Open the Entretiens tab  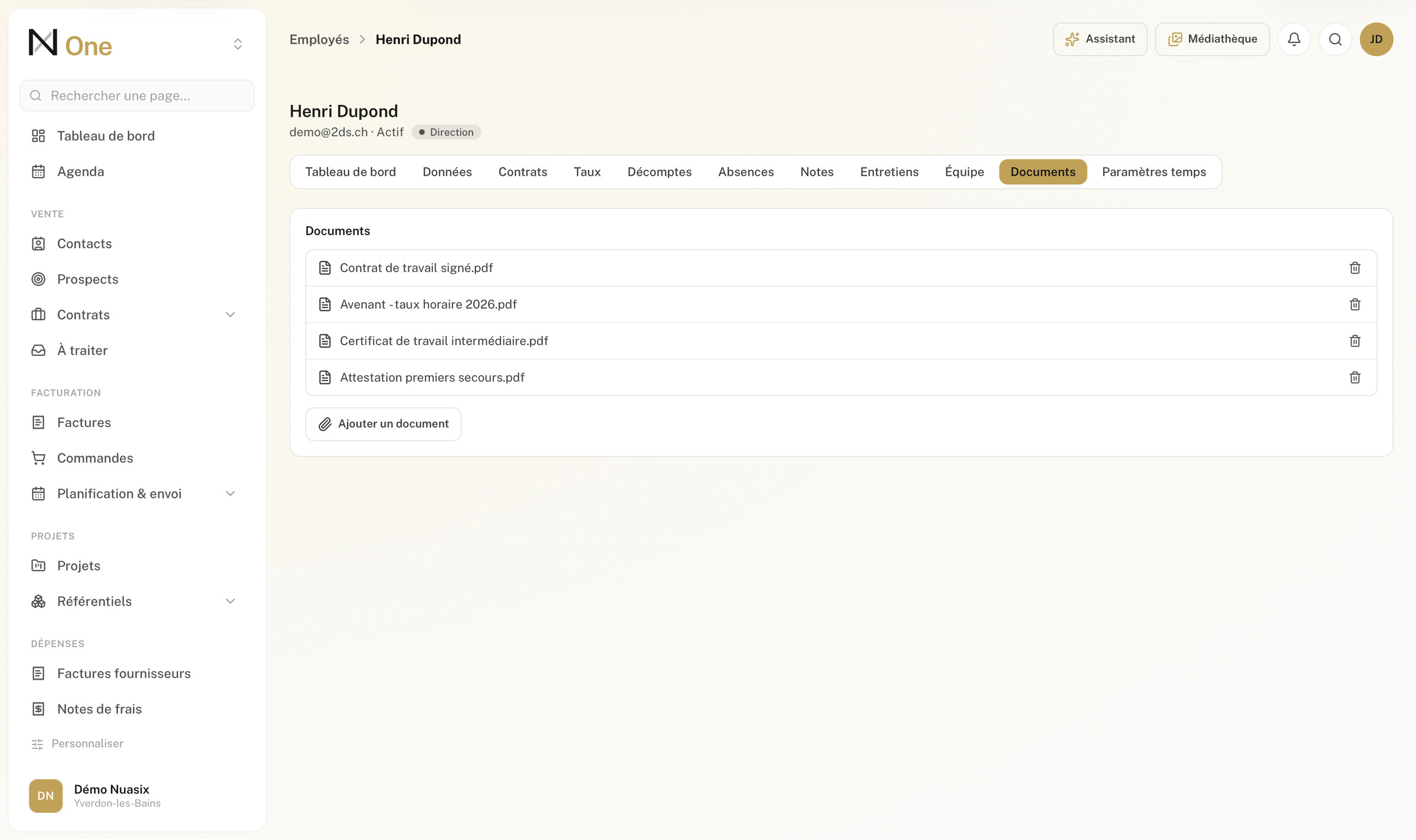889,172
